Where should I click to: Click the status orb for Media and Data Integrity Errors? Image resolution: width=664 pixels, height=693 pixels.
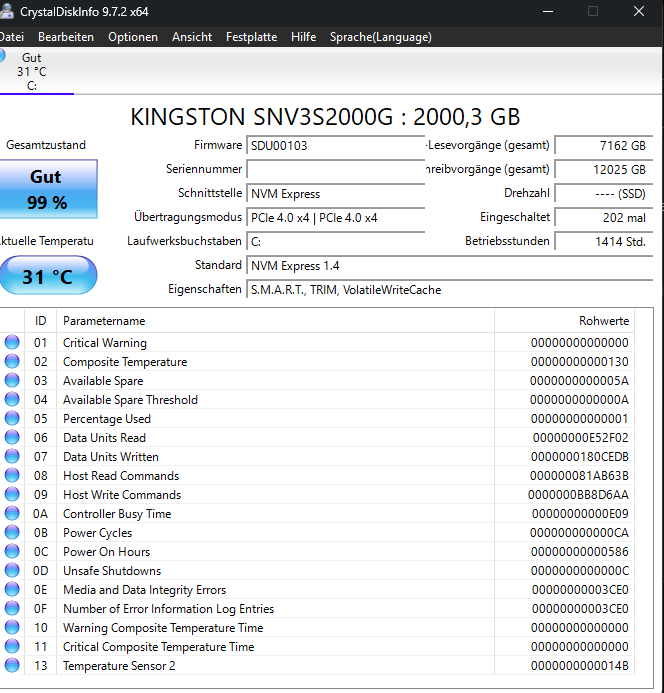[12, 589]
